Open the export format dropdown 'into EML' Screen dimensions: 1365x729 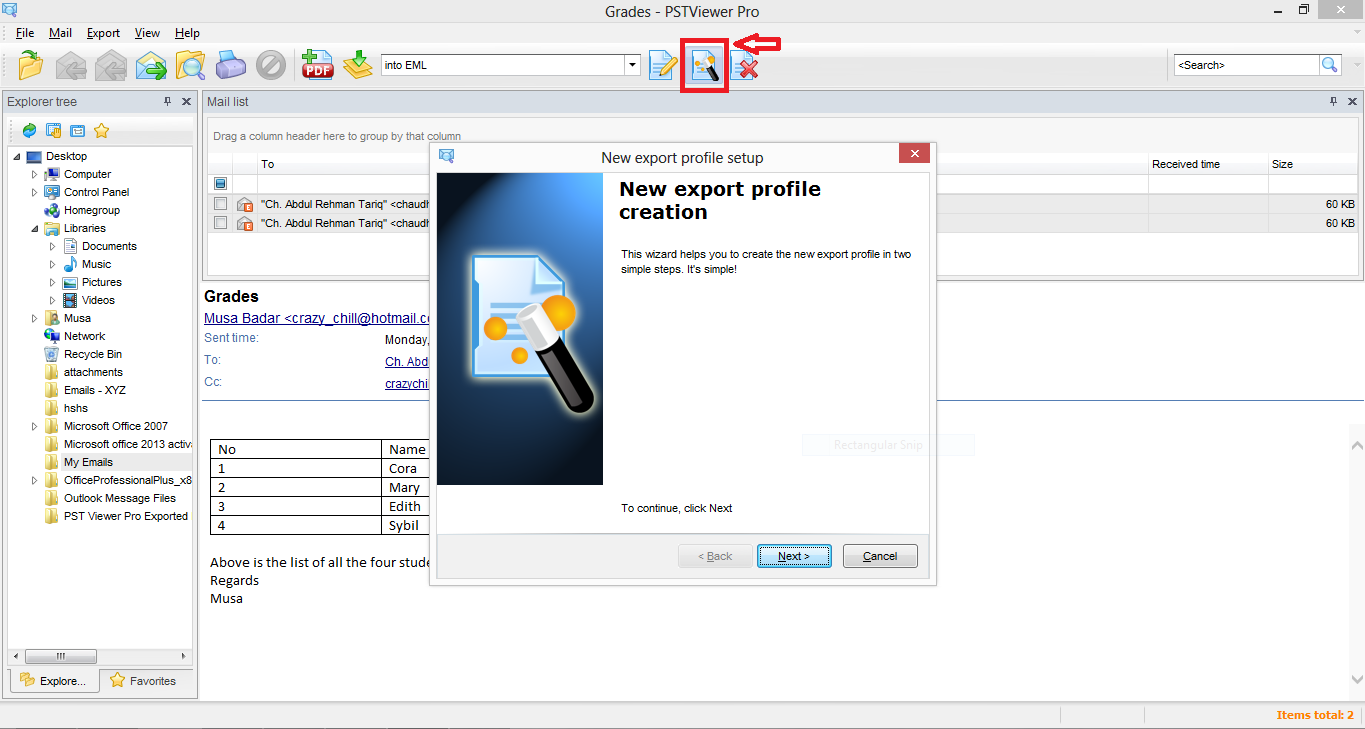click(x=632, y=65)
